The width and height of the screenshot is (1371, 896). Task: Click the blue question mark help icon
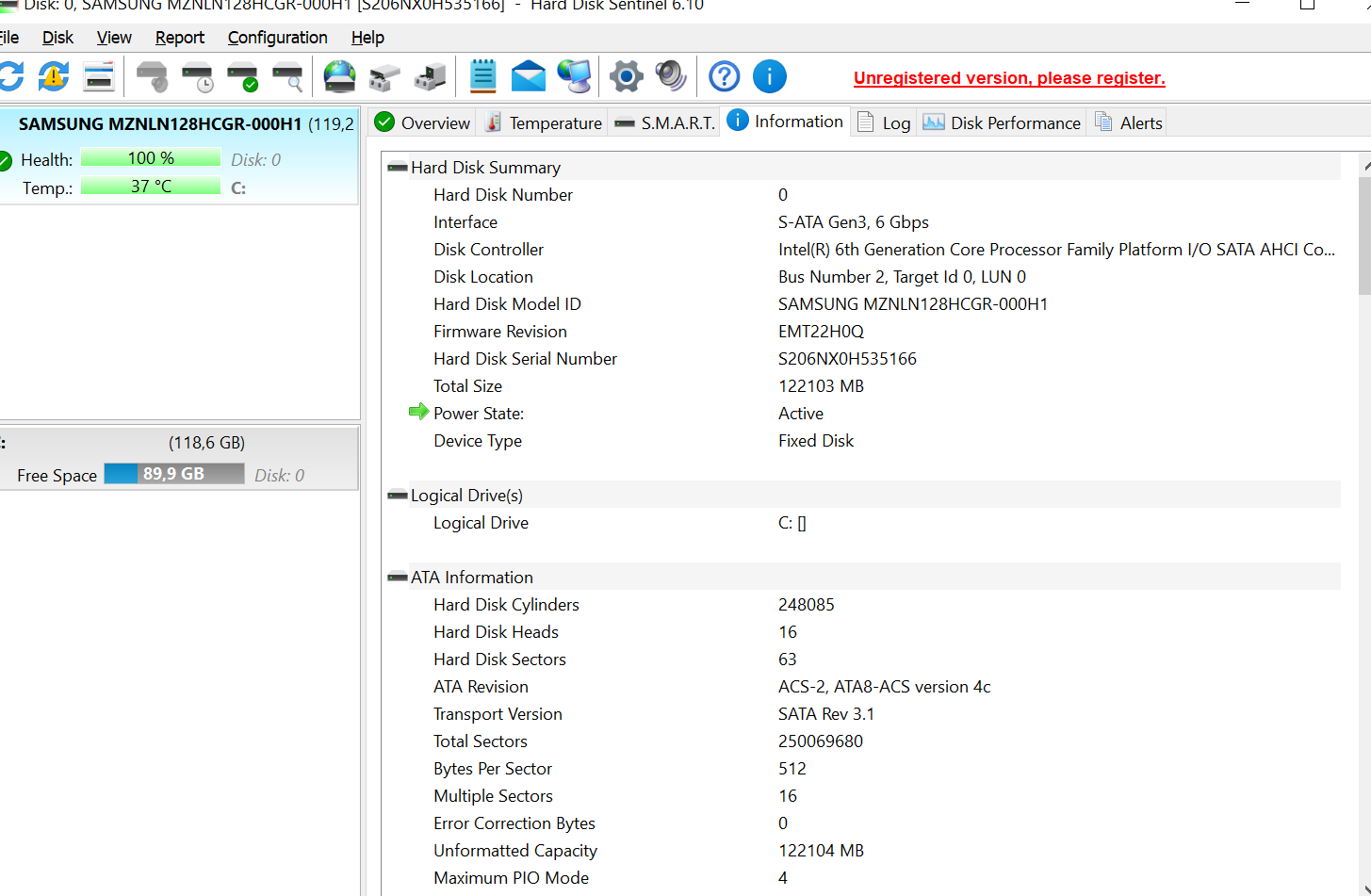(724, 76)
